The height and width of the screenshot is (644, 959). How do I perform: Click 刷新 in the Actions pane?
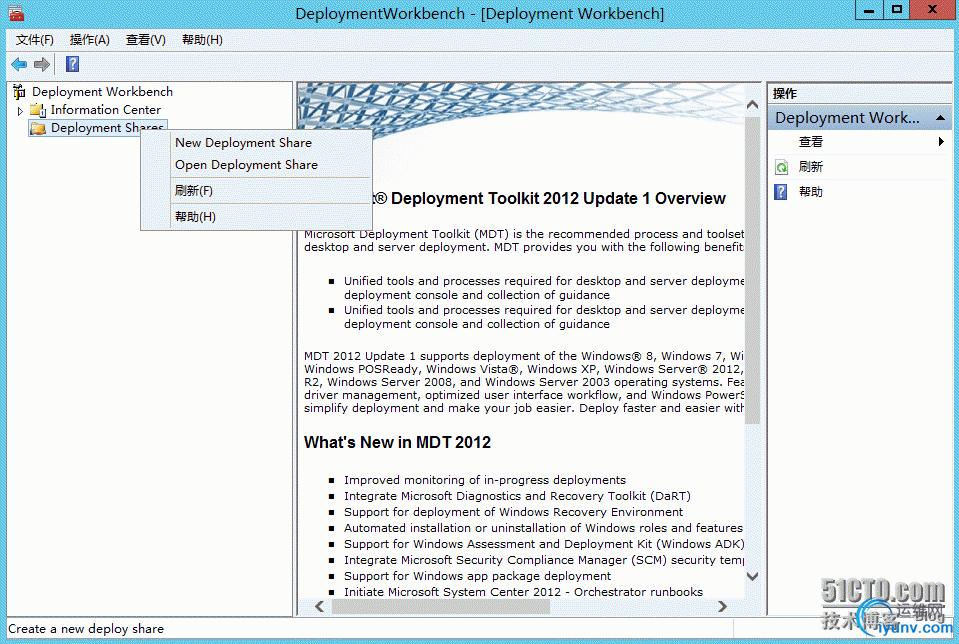point(811,167)
